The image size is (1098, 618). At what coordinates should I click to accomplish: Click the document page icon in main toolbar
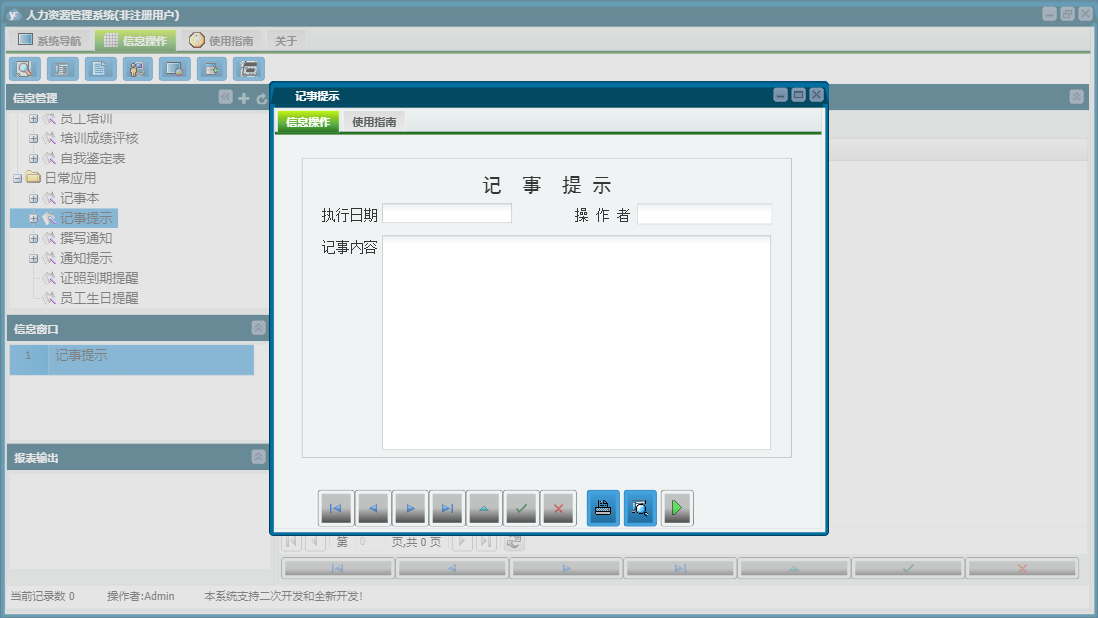coord(100,69)
